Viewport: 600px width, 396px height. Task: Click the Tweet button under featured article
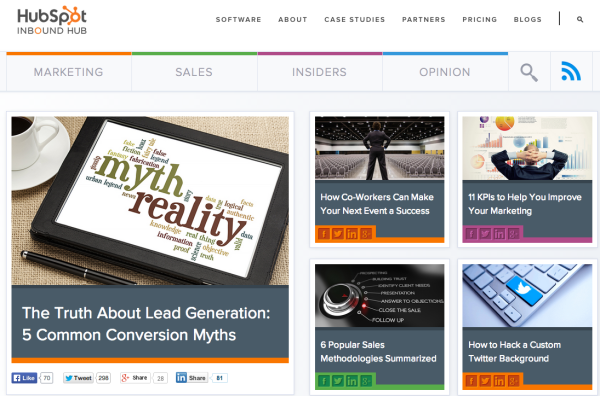(78, 378)
